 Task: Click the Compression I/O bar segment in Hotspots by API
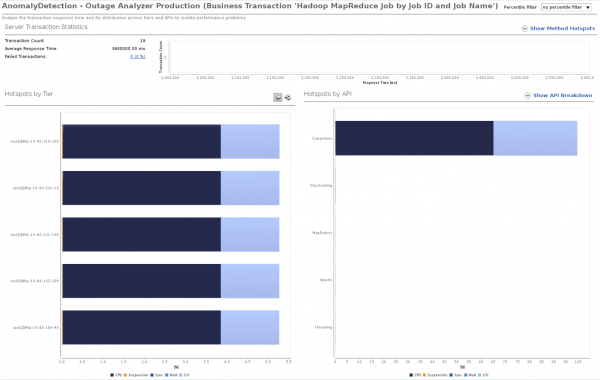pyautogui.click(x=535, y=138)
